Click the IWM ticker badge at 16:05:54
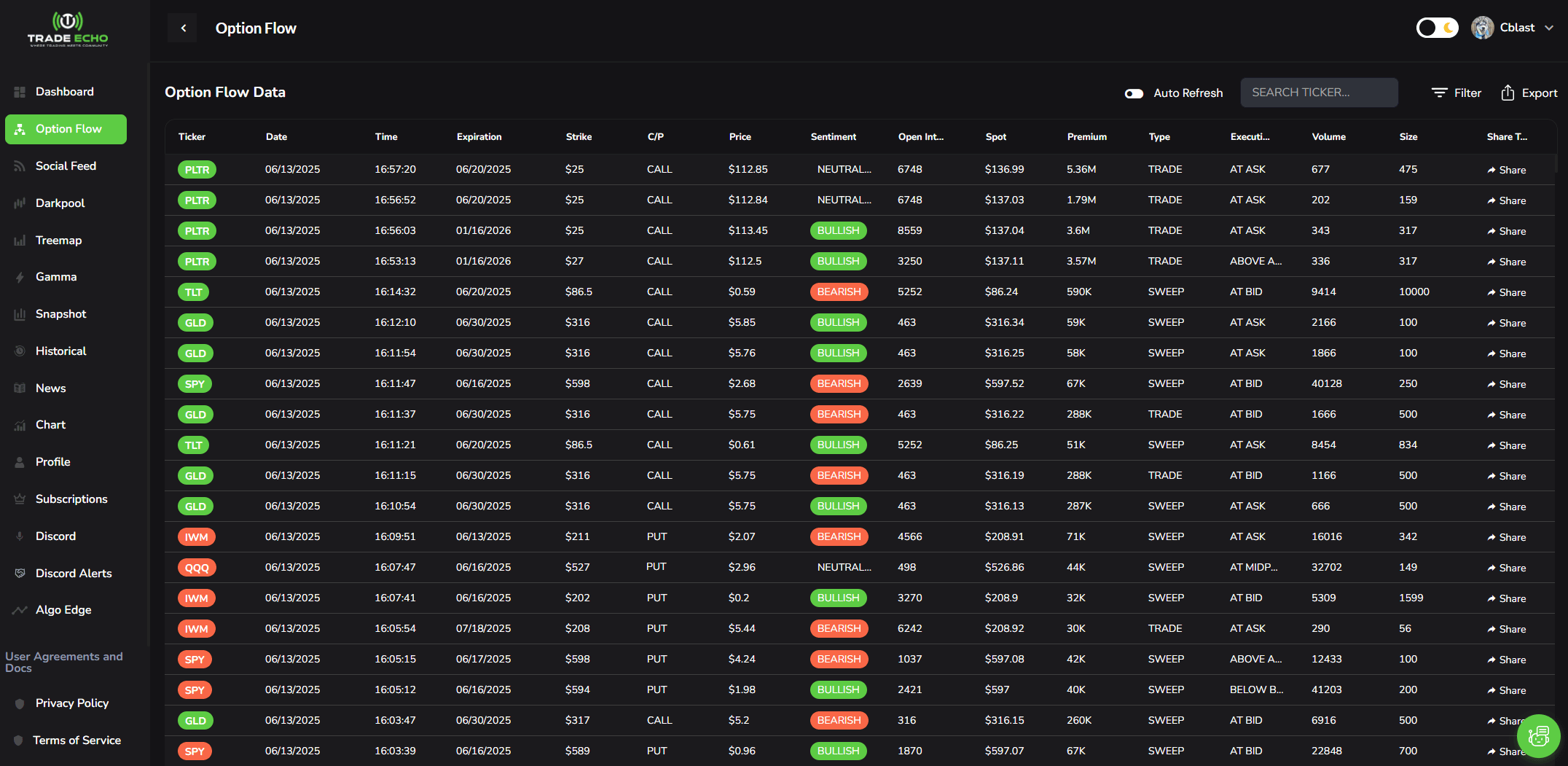 coord(196,629)
